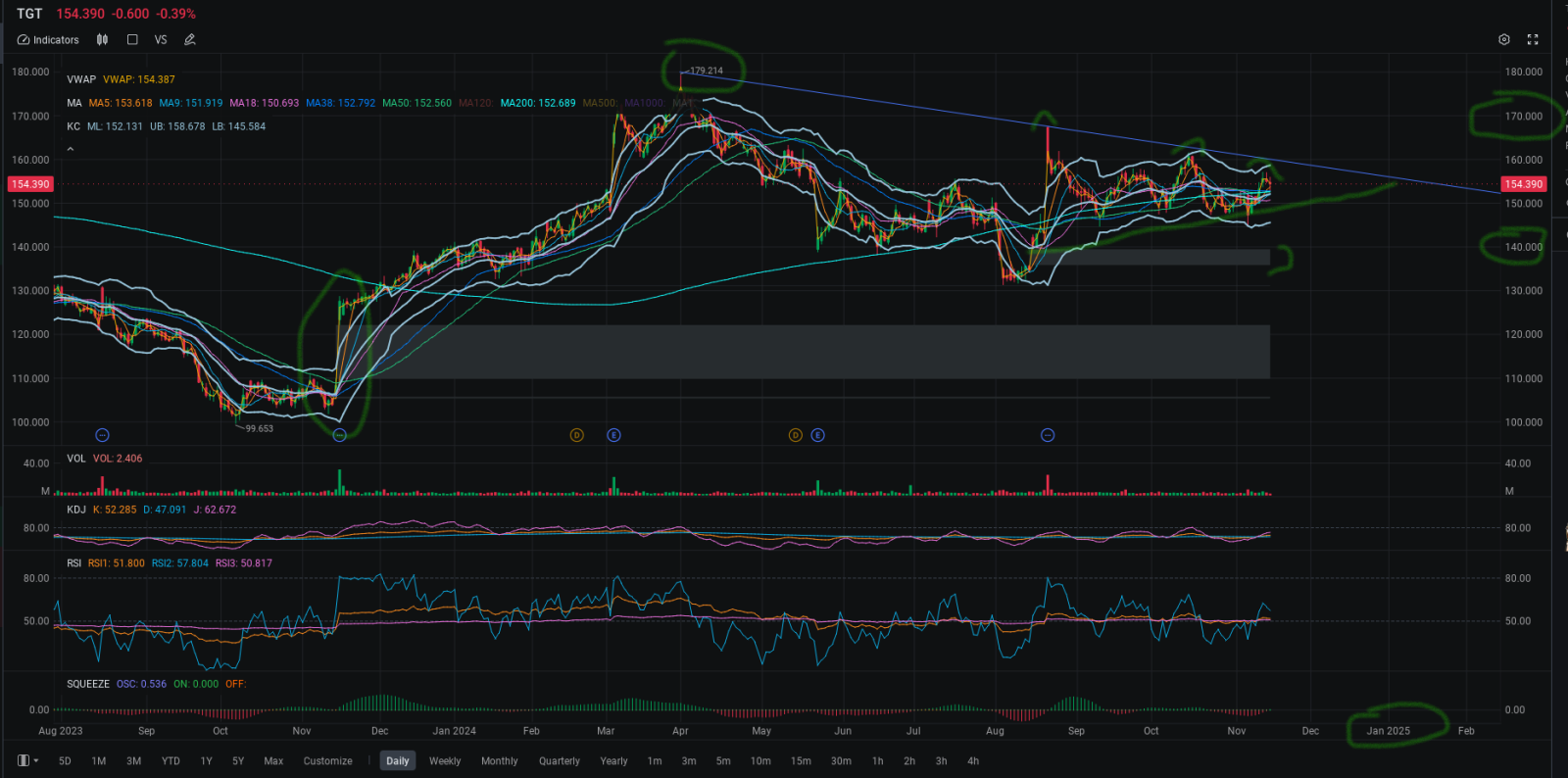Click the MA38: 152.792 value
Image resolution: width=1568 pixels, height=778 pixels.
click(x=340, y=103)
